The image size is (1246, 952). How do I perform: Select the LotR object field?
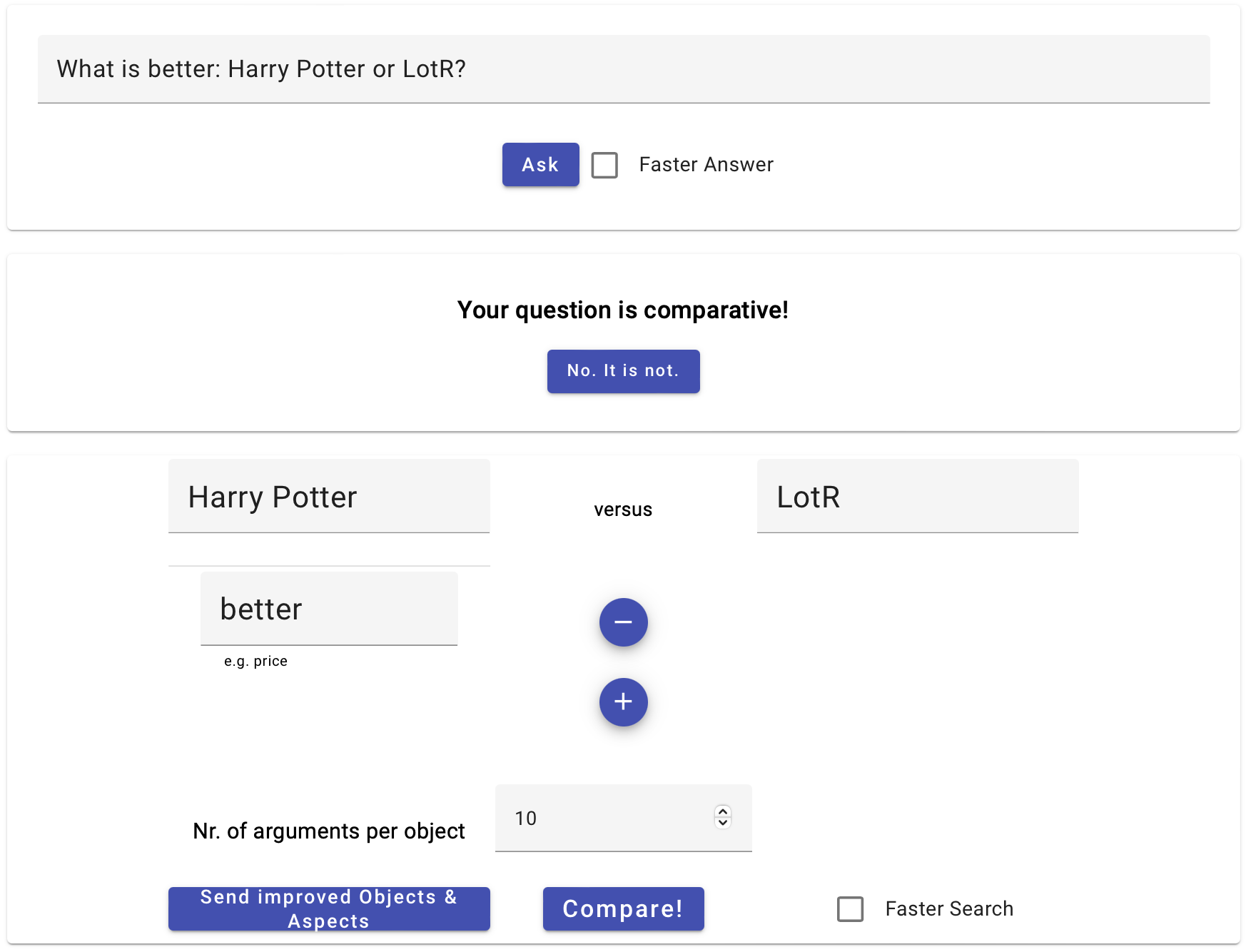point(917,497)
